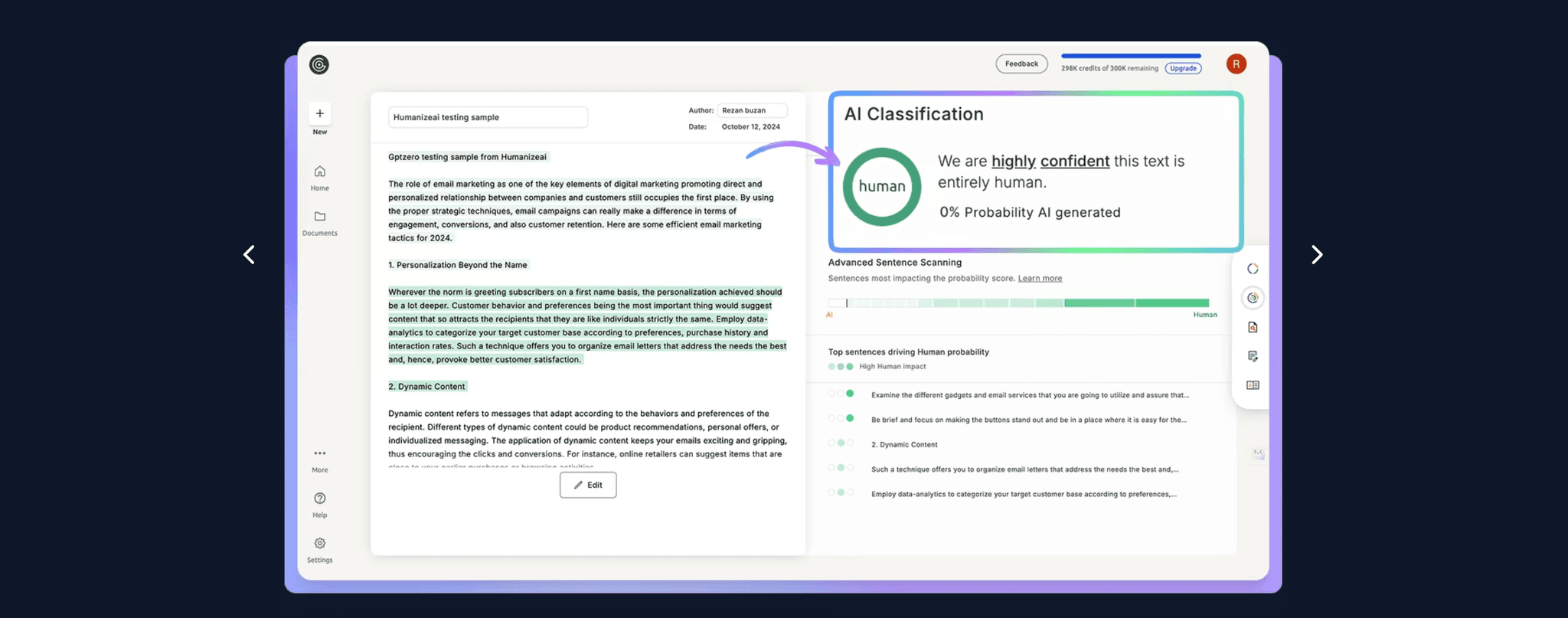Open Help from sidebar
This screenshot has width=1568, height=618.
tap(320, 499)
